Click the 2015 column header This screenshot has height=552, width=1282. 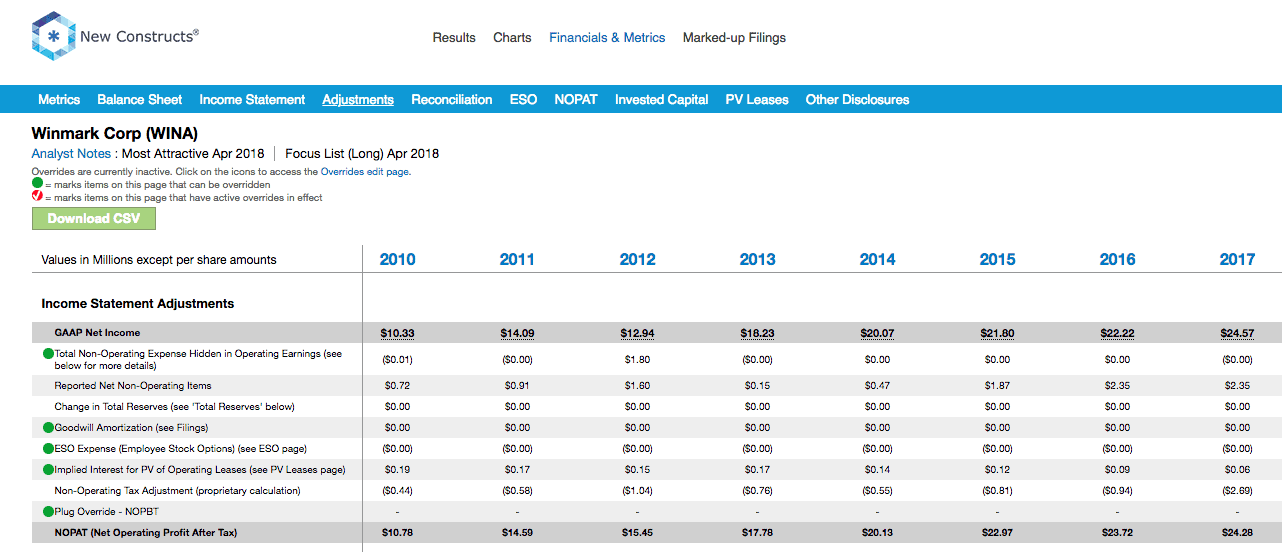pos(997,259)
